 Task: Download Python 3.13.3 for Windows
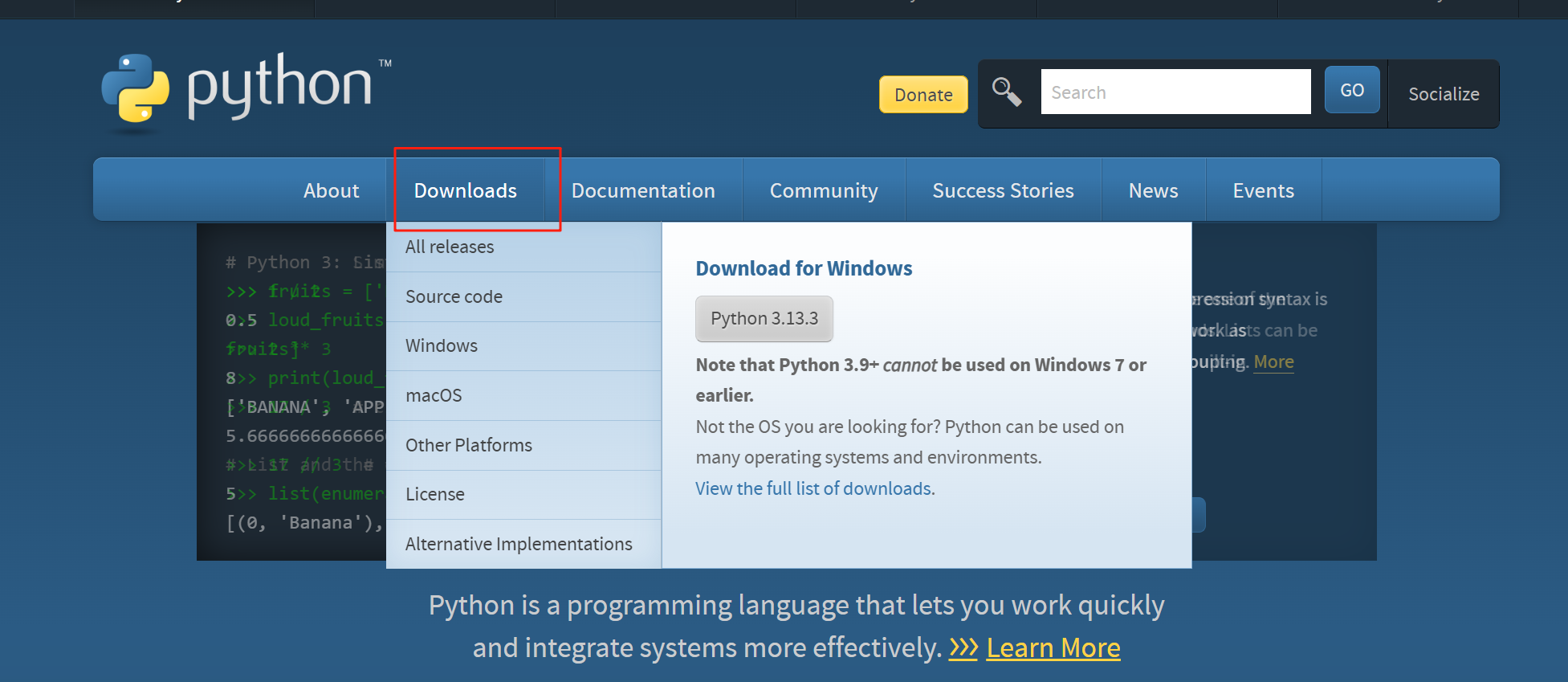click(764, 319)
